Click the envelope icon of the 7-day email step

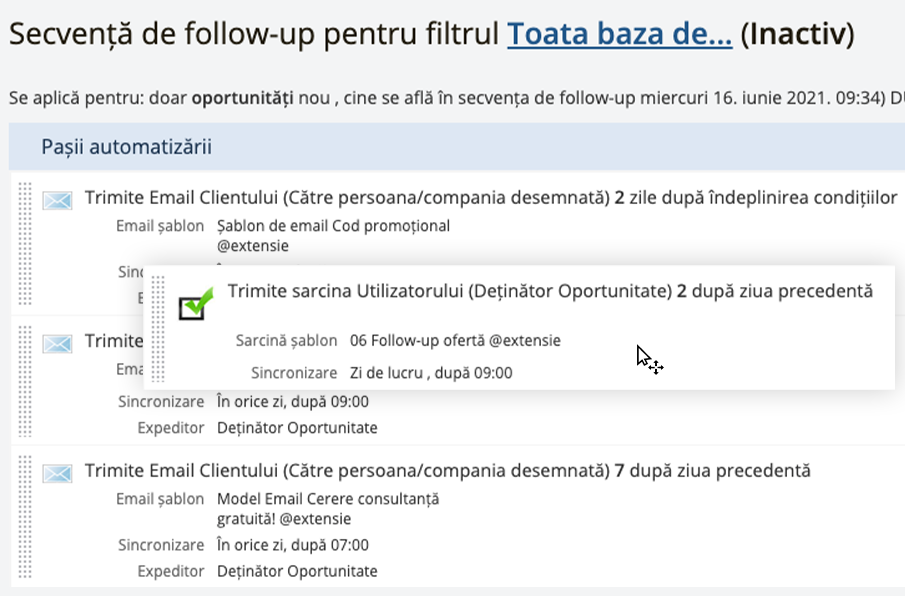[x=57, y=474]
